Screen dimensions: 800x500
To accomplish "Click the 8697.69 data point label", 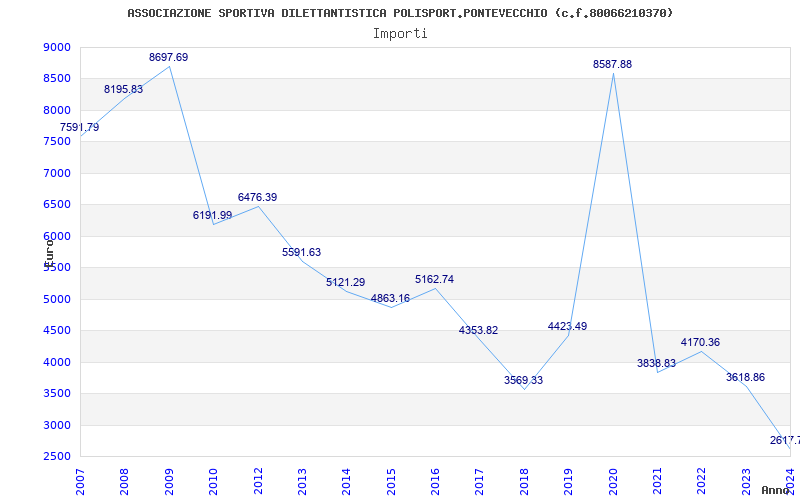I will [x=168, y=58].
